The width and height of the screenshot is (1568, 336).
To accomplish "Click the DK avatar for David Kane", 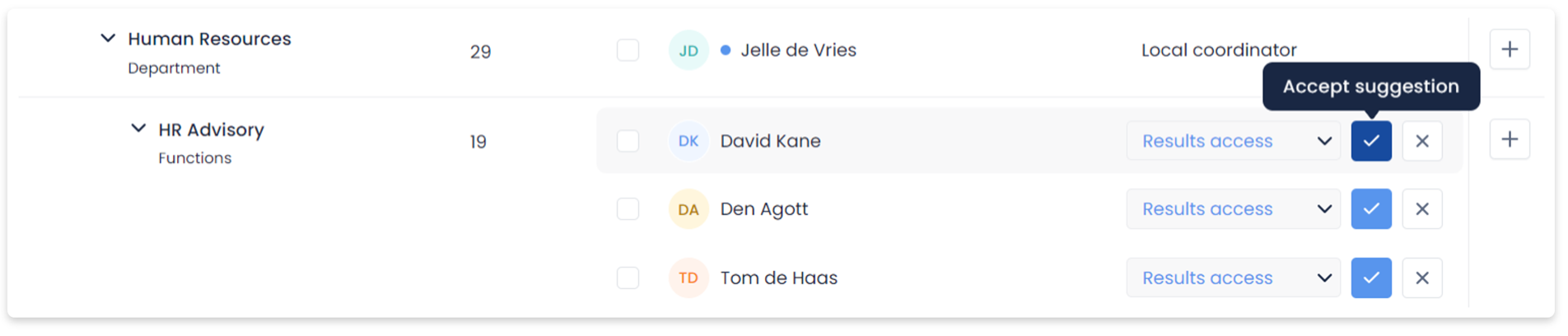I will click(688, 141).
